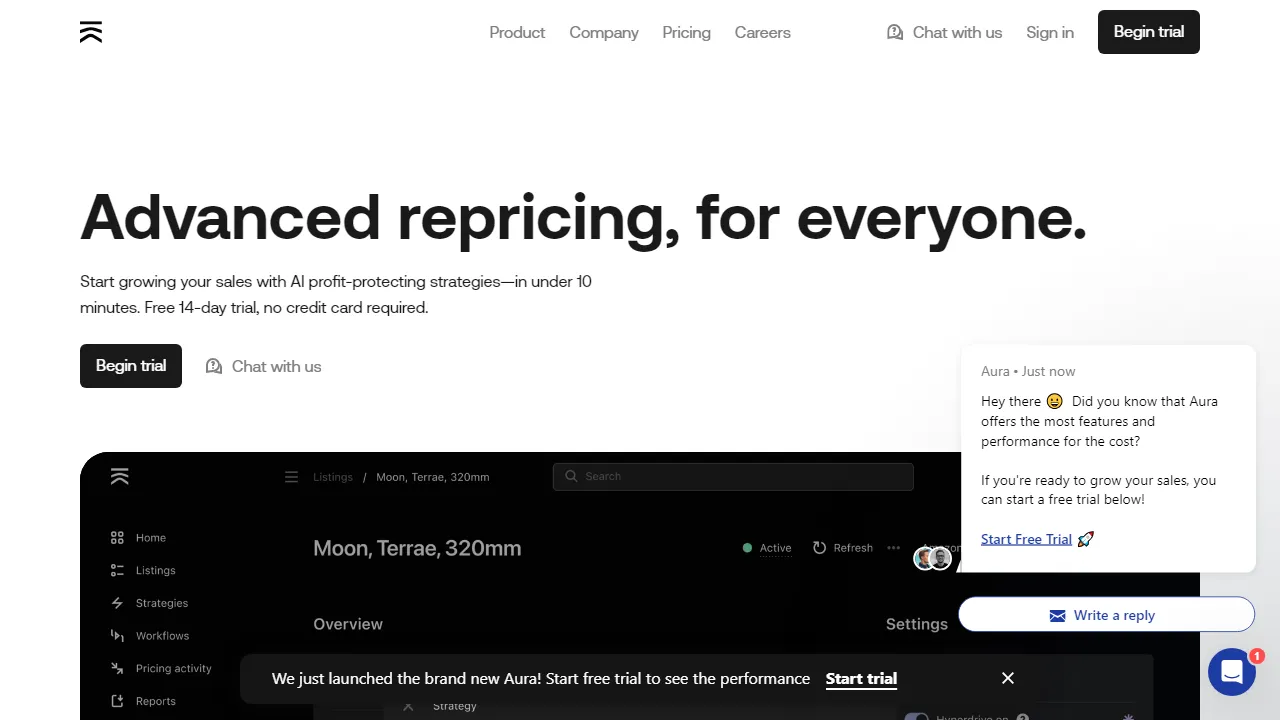Click the Active status indicator

(767, 548)
